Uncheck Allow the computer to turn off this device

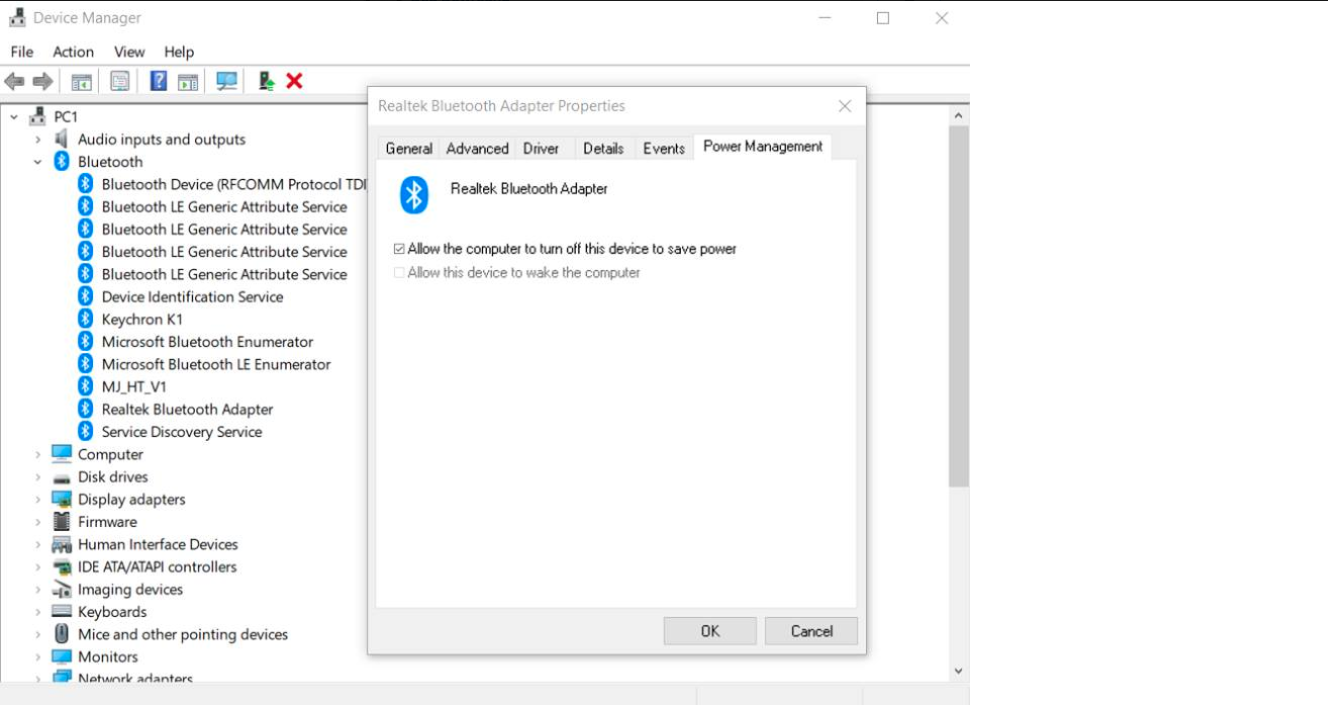[x=399, y=249]
